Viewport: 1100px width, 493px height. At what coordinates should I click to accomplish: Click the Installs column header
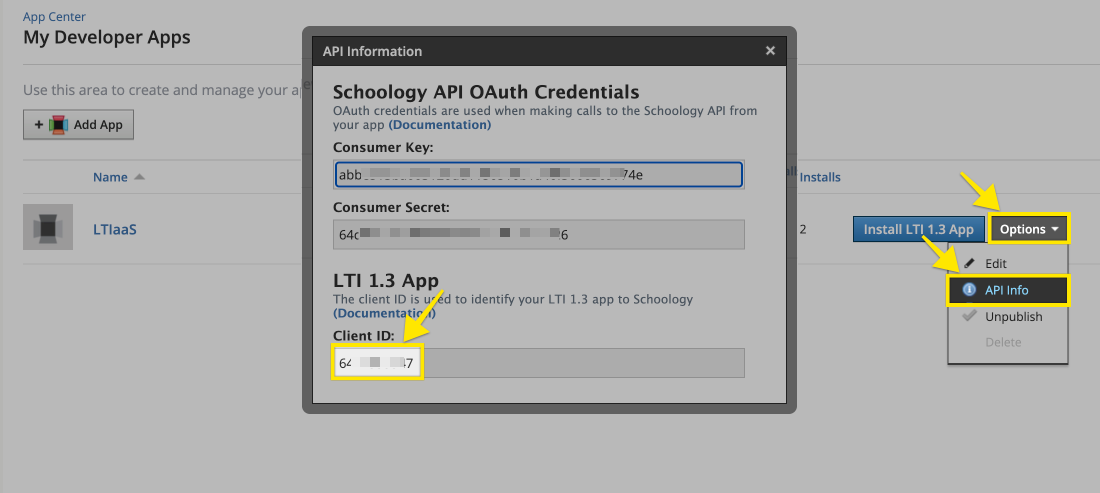tap(820, 177)
